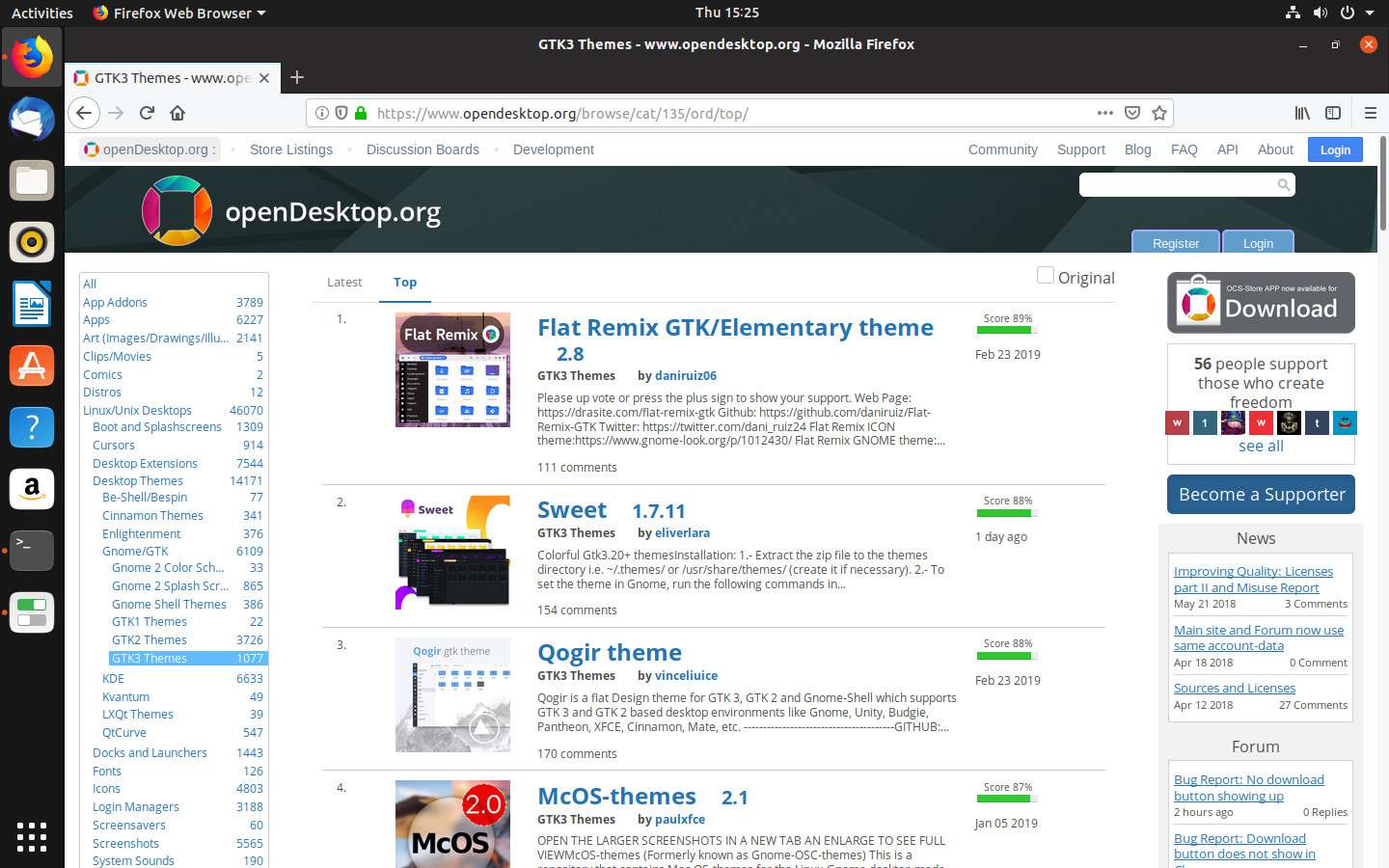Click the Sweet Score 88% bar
This screenshot has width=1389, height=868.
click(1007, 512)
